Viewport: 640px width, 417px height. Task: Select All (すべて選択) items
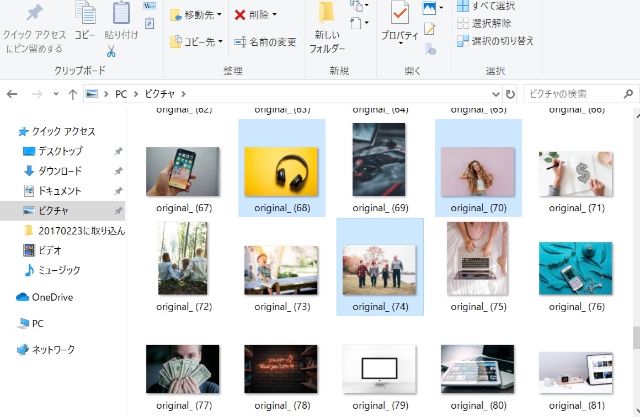click(486, 6)
